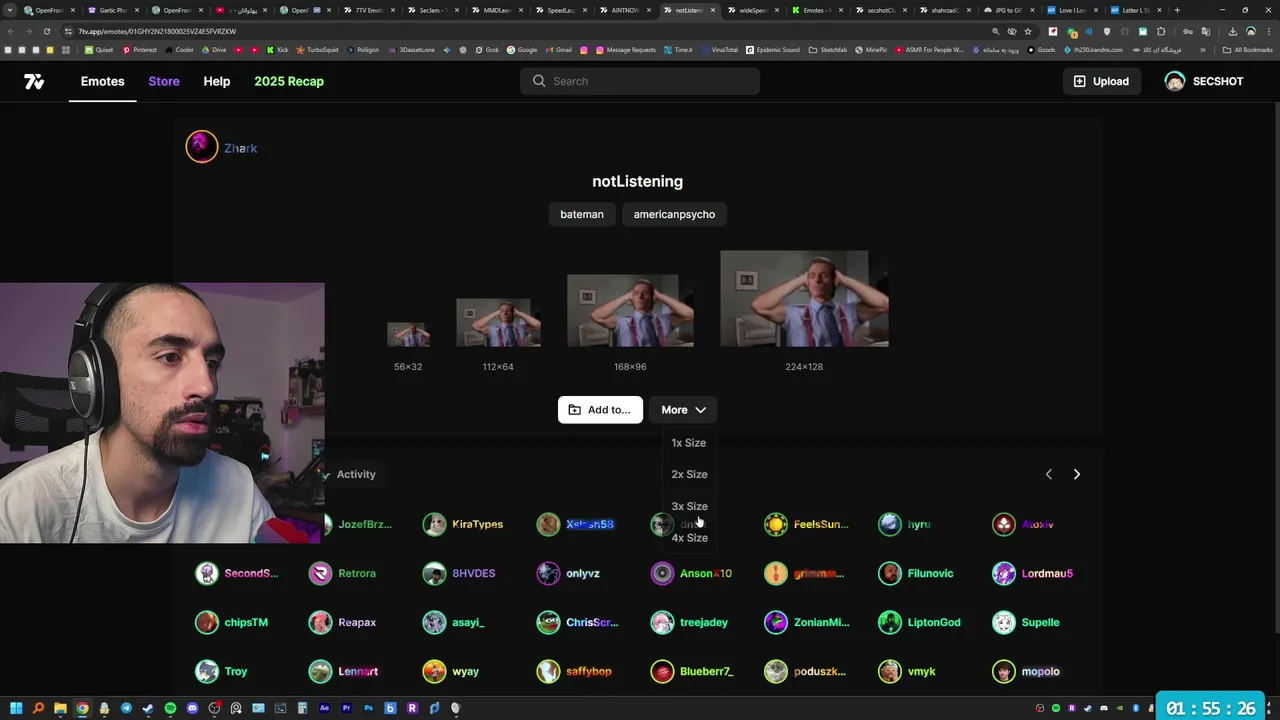Open Lordmau5 channel link
This screenshot has width=1280, height=720.
(1047, 573)
